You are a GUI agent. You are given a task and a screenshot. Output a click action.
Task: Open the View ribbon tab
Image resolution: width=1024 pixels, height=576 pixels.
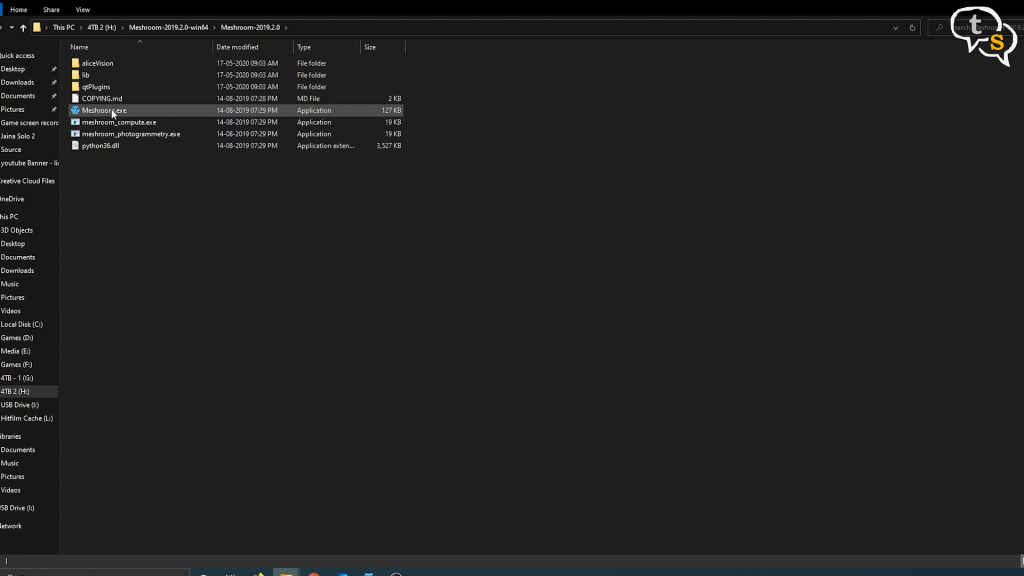(83, 9)
